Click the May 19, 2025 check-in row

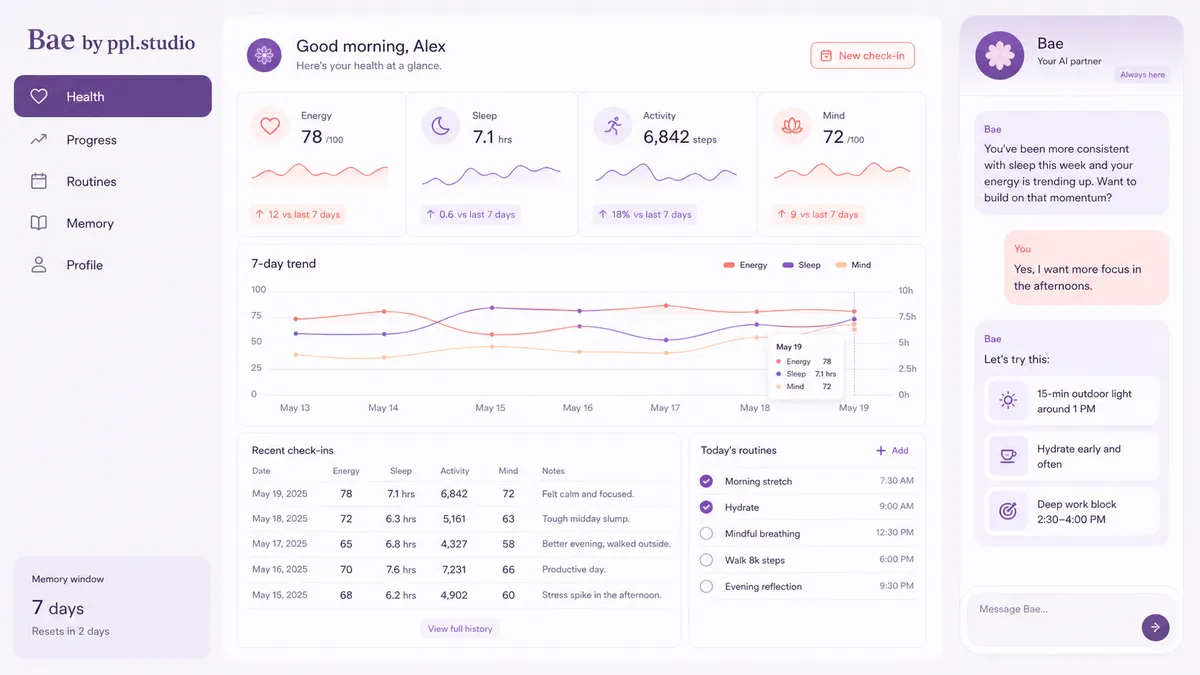coord(459,494)
